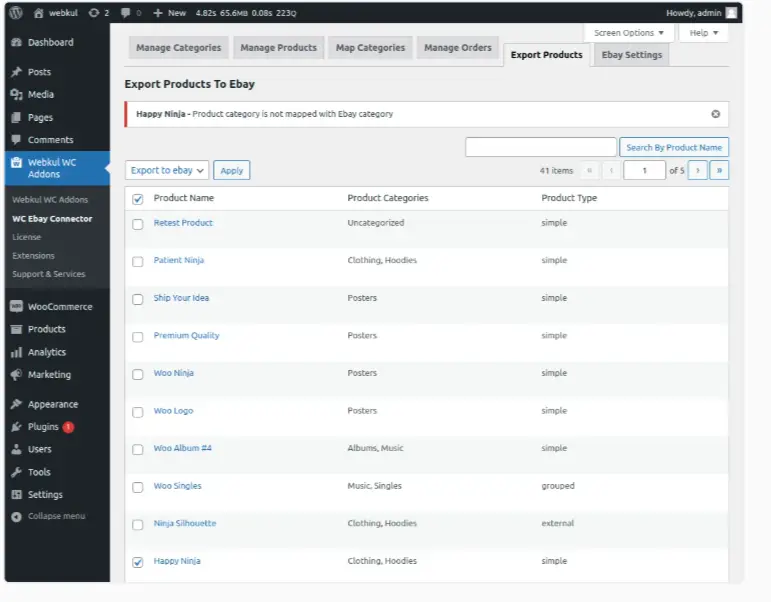Toggle the select-all checkbox beside Product Name

coord(138,199)
